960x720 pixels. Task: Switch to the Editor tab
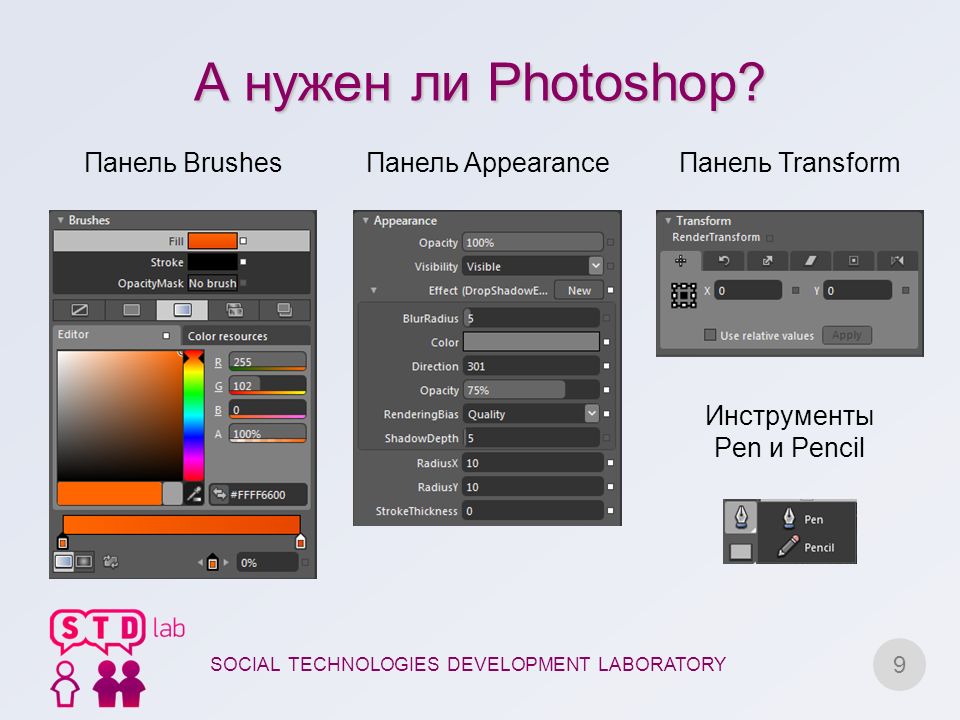coord(73,334)
